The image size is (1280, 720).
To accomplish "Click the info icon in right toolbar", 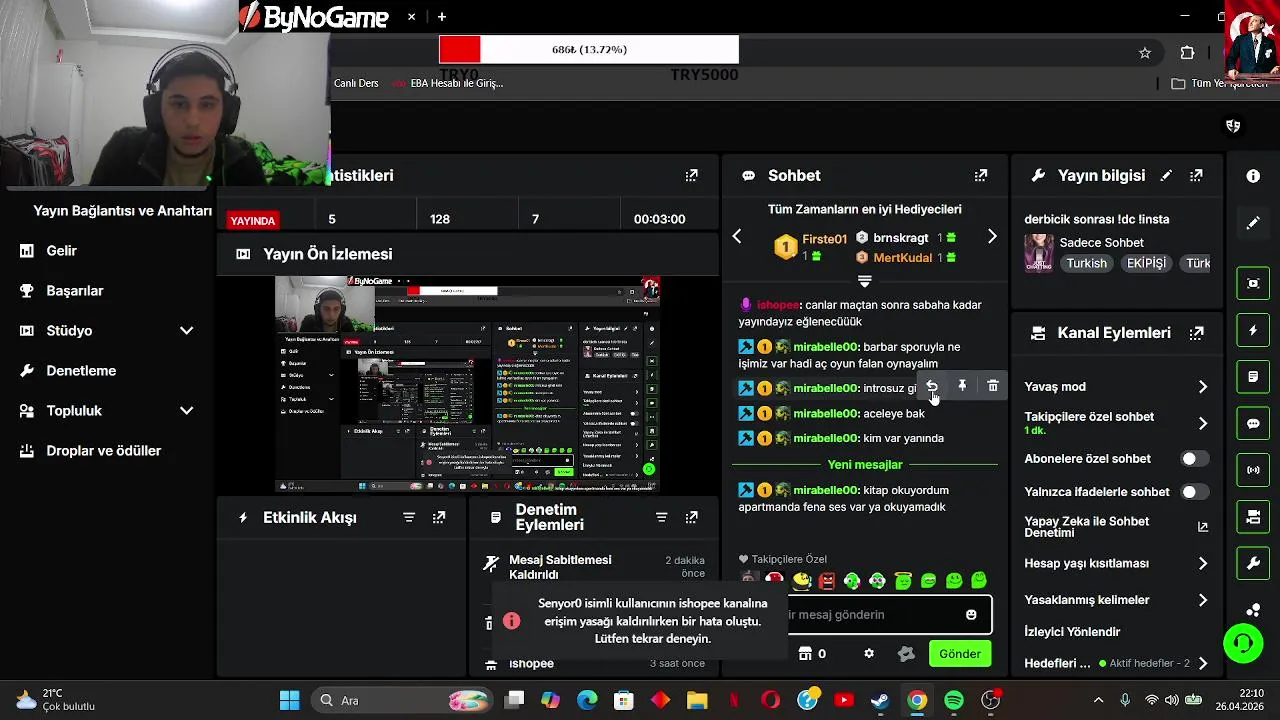I will pos(1253,176).
